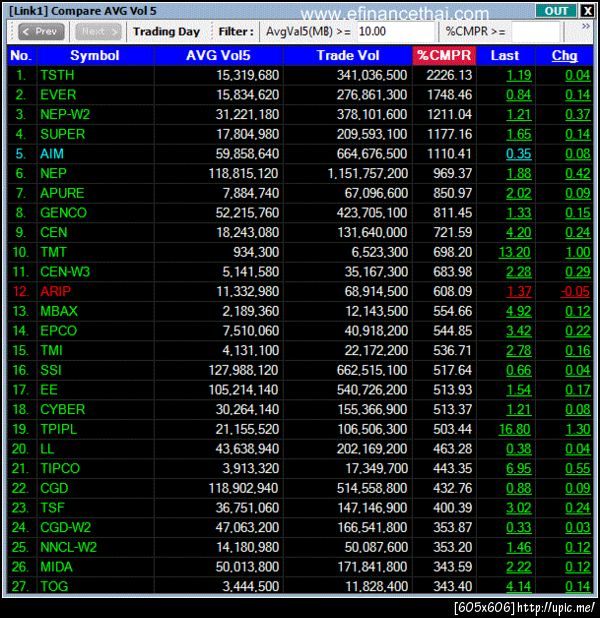This screenshot has width=600, height=618.
Task: Click the OUT button in title bar
Action: click(556, 11)
